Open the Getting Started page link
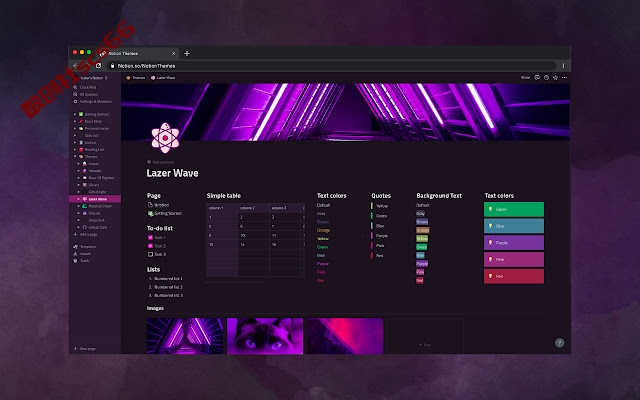The image size is (640, 400). (168, 213)
